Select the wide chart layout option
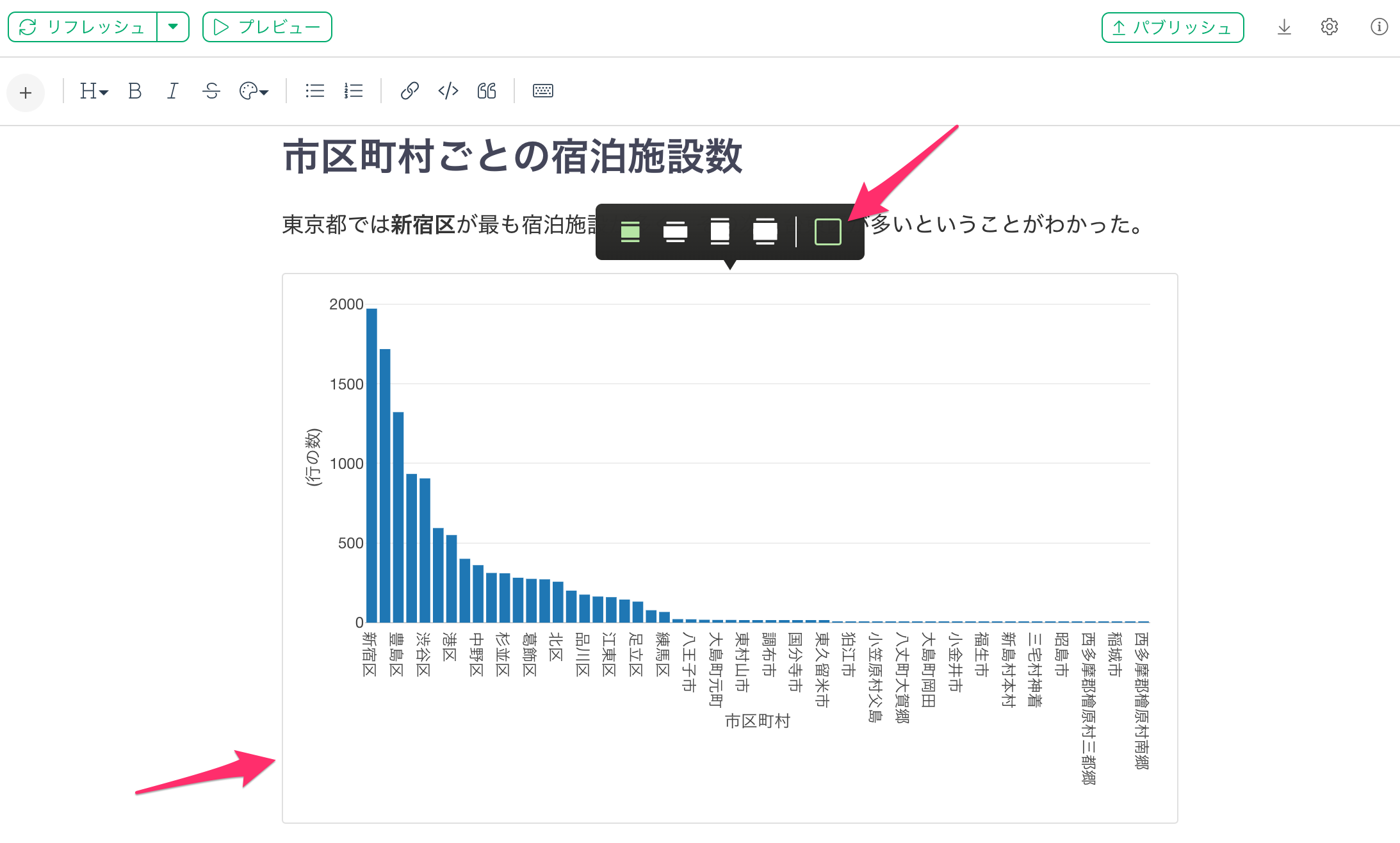1400x843 pixels. (675, 231)
